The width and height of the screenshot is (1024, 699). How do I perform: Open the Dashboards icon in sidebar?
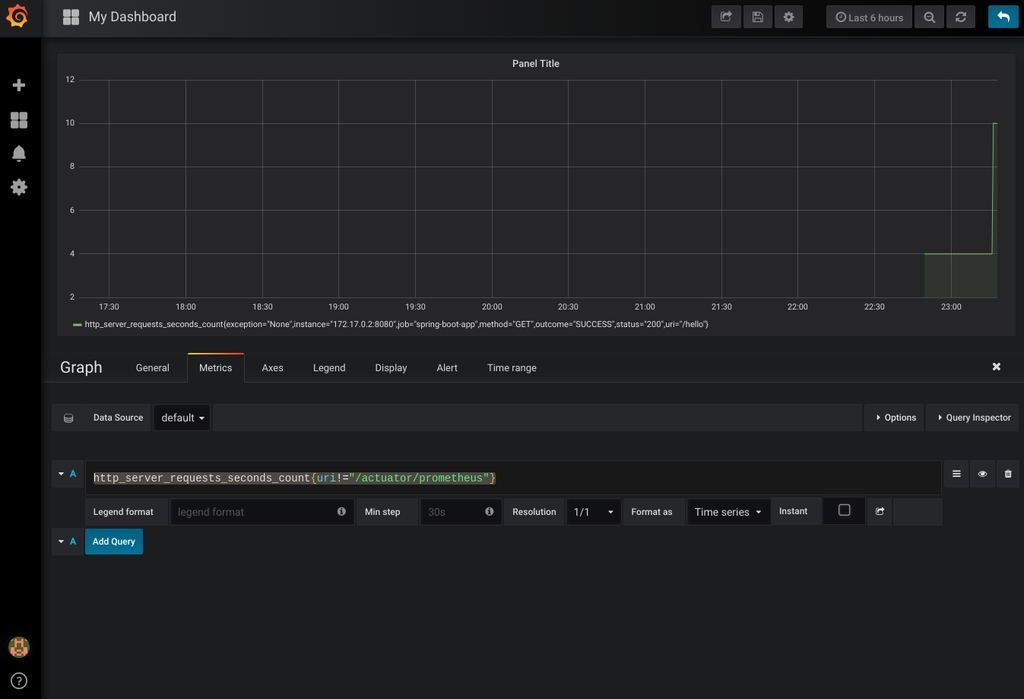19,120
